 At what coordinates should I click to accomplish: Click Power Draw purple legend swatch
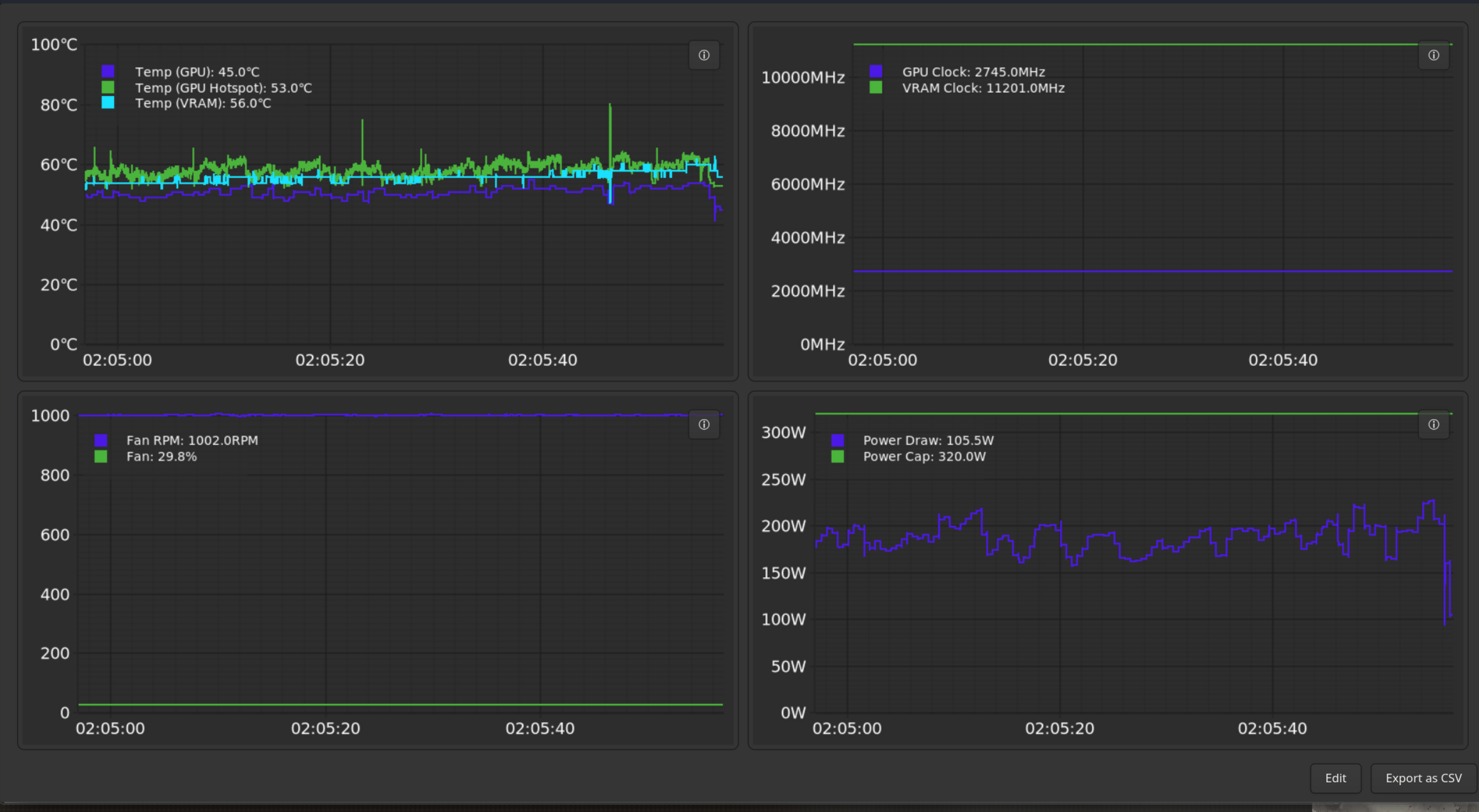[838, 441]
